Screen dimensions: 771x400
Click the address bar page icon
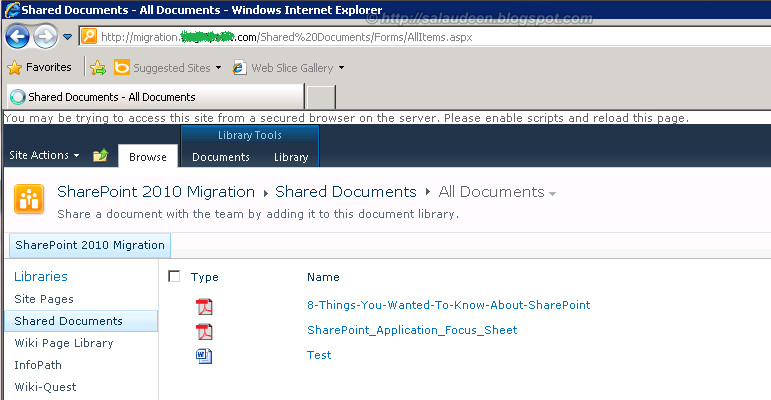(89, 36)
